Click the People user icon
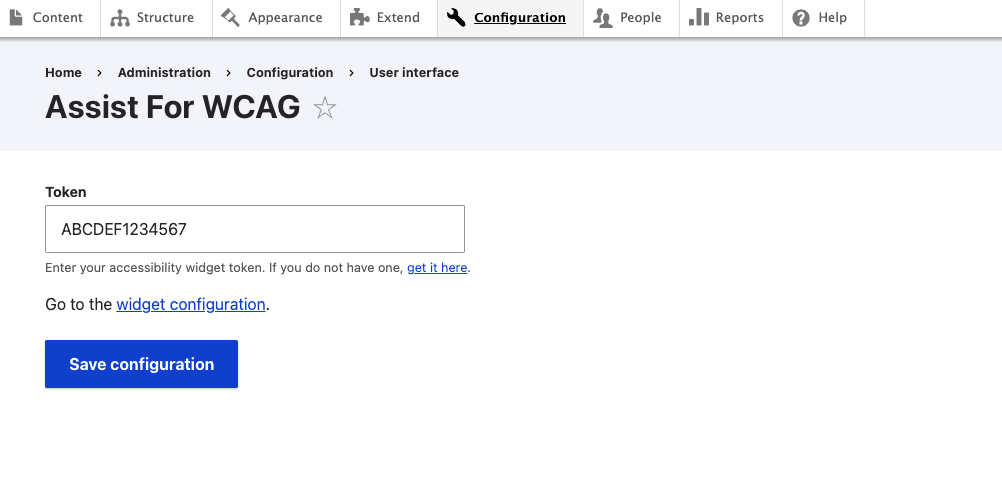Image resolution: width=1002 pixels, height=484 pixels. click(603, 18)
